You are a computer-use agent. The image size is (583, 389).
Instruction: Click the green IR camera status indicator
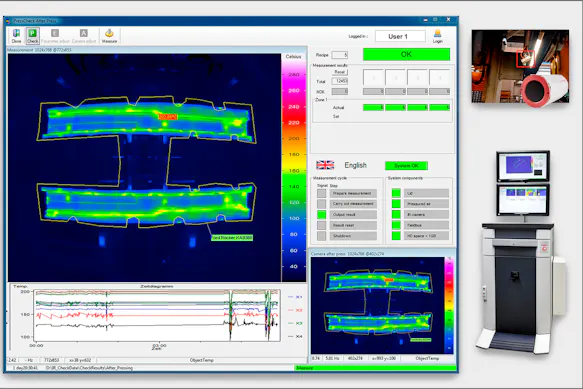click(x=396, y=215)
